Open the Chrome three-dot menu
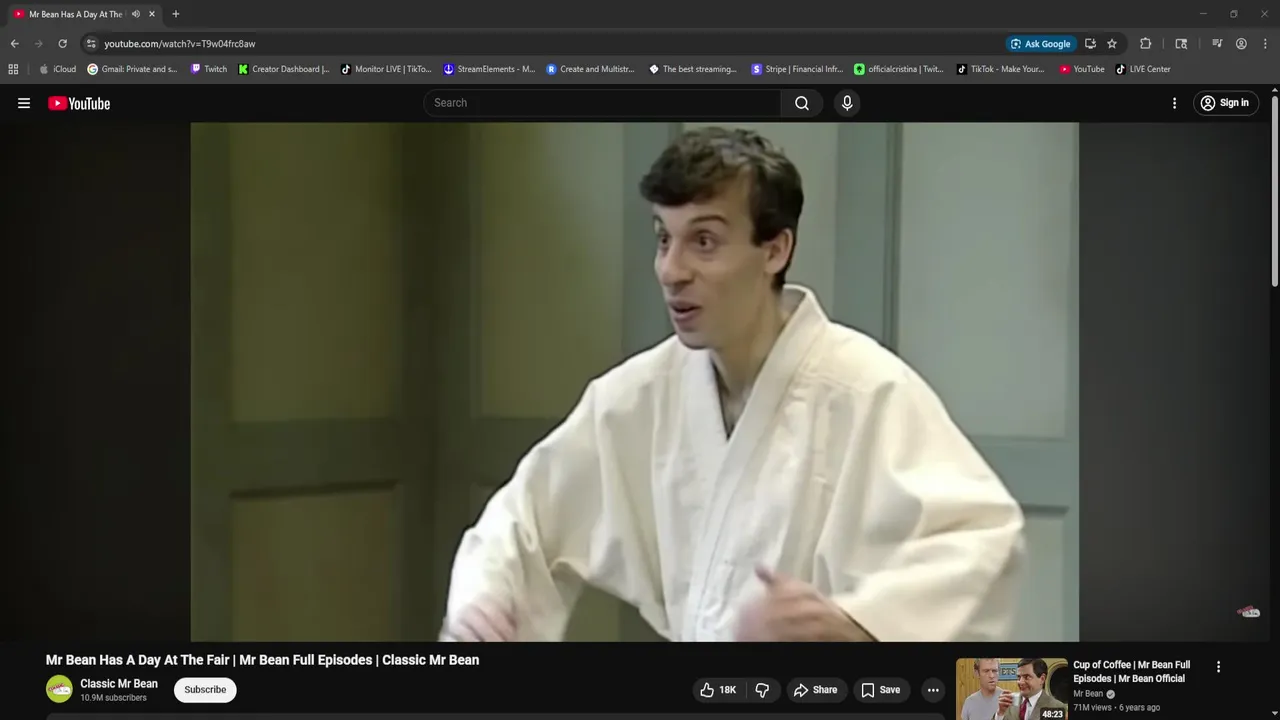Viewport: 1280px width, 720px height. 1265,44
